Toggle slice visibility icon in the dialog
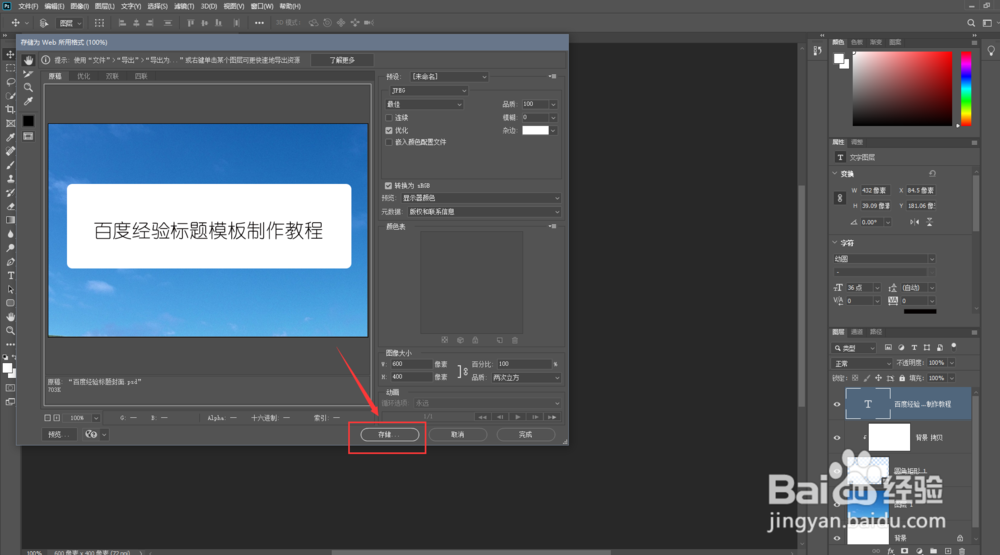This screenshot has width=1000, height=555. pos(28,137)
